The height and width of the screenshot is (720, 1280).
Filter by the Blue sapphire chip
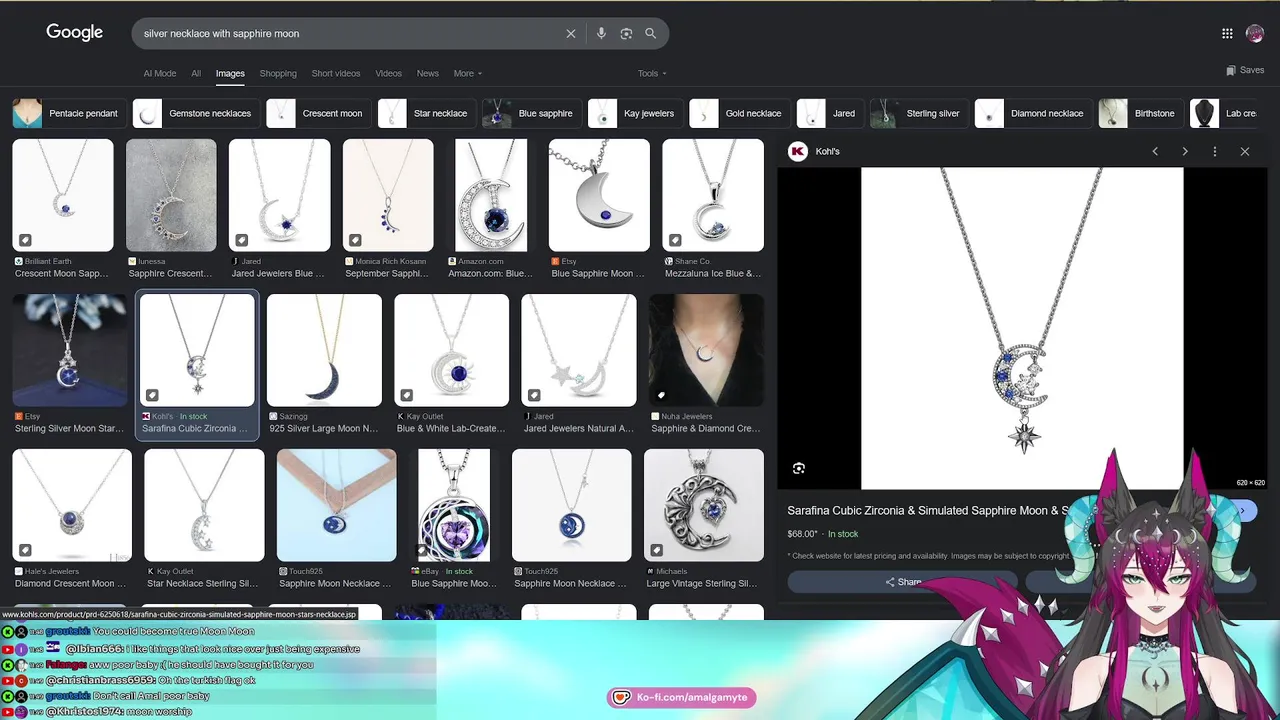click(531, 113)
